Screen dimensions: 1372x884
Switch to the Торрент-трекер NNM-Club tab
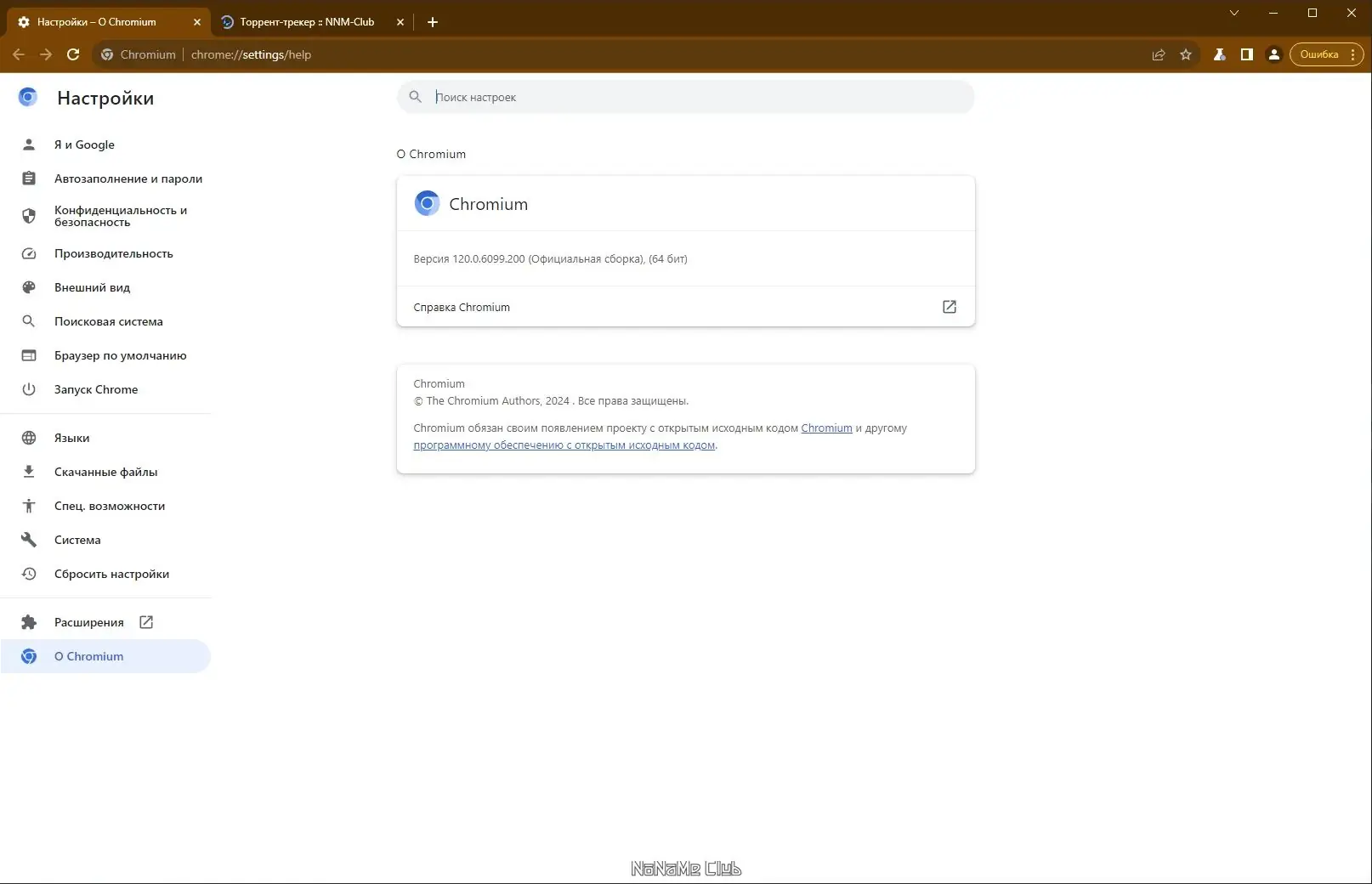(311, 22)
